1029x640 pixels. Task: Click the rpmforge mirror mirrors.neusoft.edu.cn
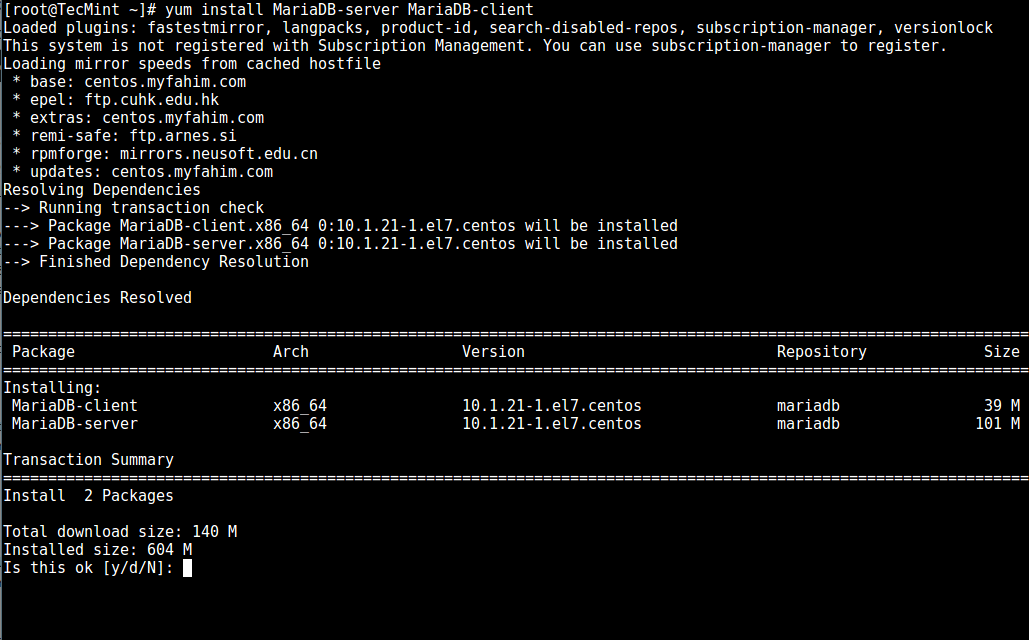[219, 153]
